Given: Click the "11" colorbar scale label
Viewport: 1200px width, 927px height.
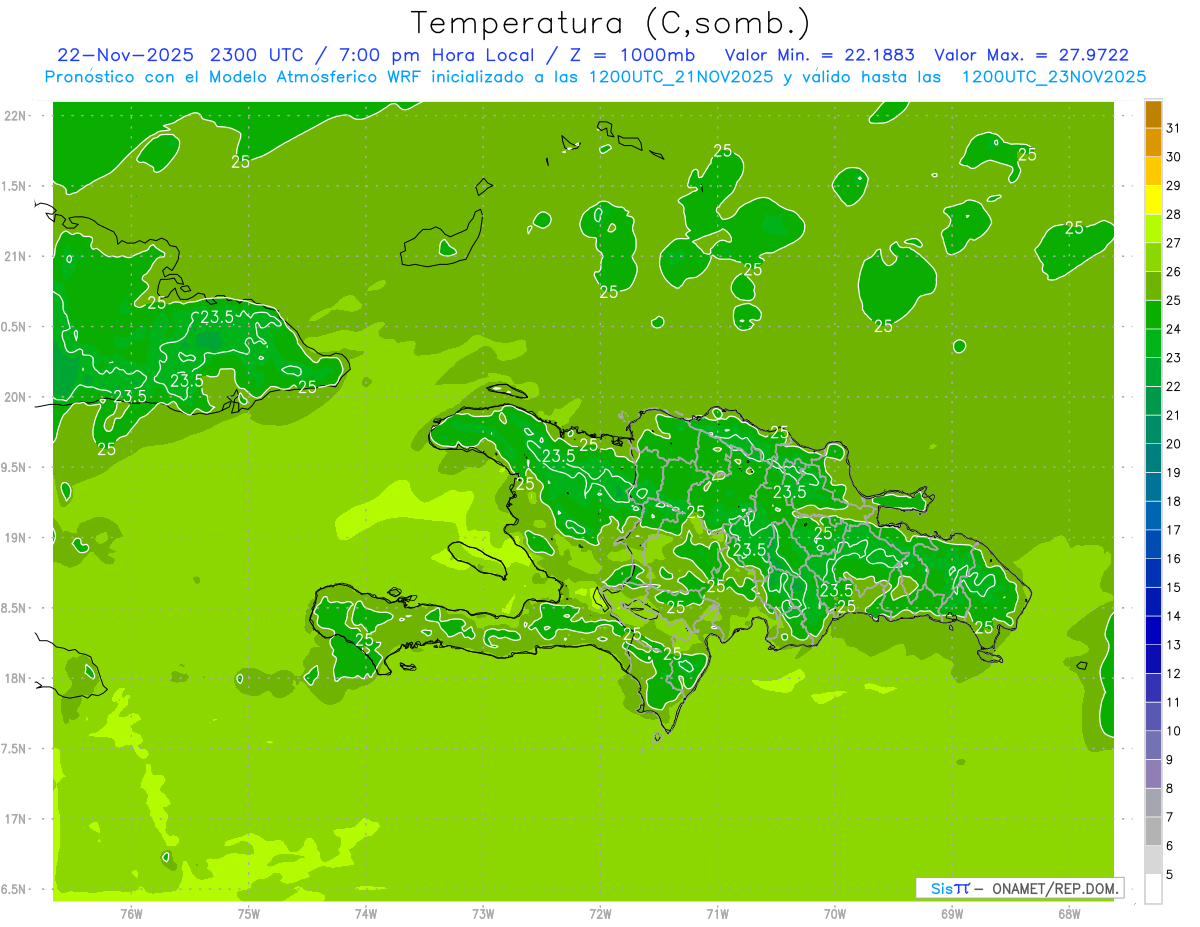Looking at the screenshot, I should (1174, 702).
